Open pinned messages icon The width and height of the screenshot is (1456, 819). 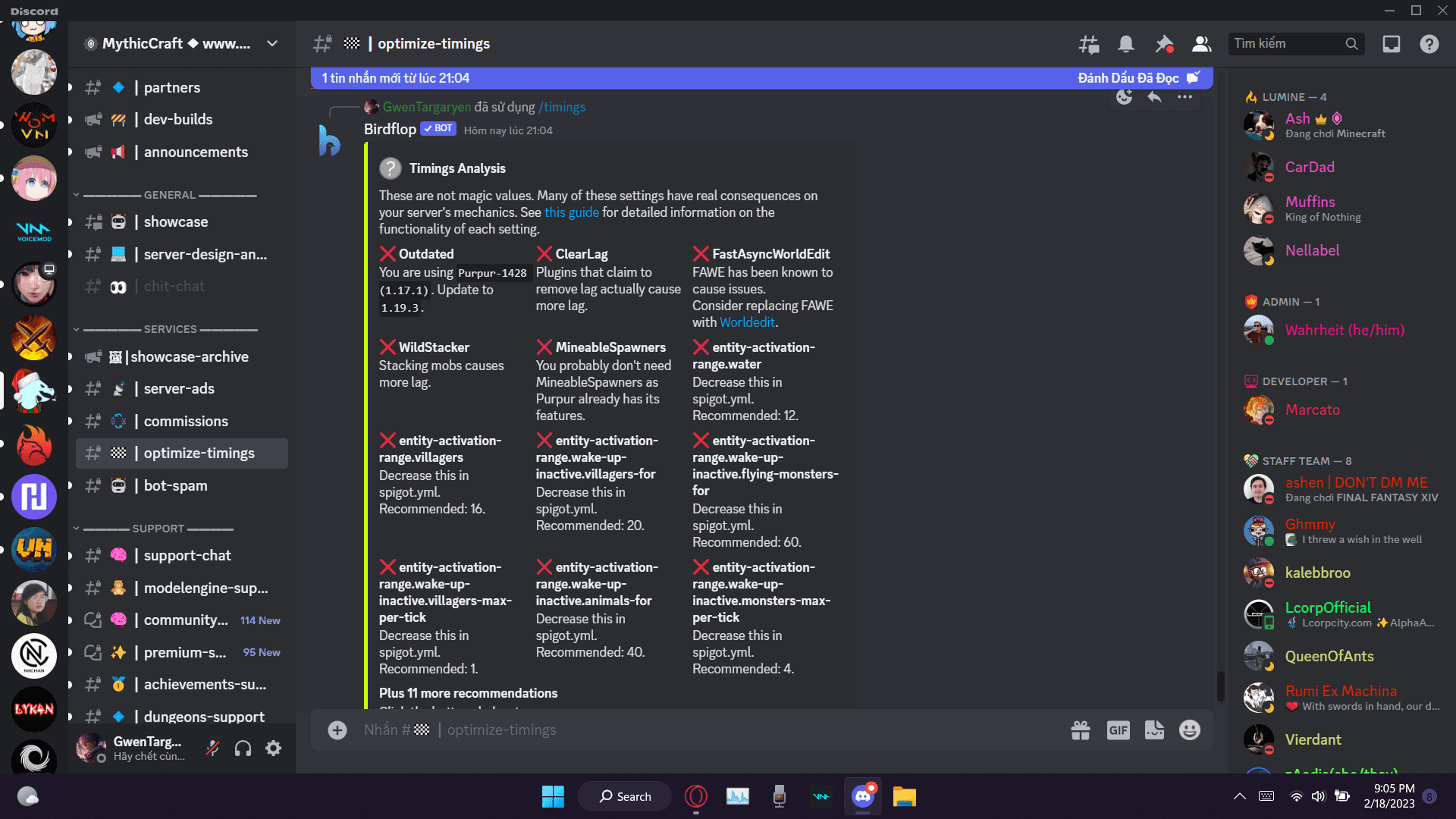[1163, 44]
